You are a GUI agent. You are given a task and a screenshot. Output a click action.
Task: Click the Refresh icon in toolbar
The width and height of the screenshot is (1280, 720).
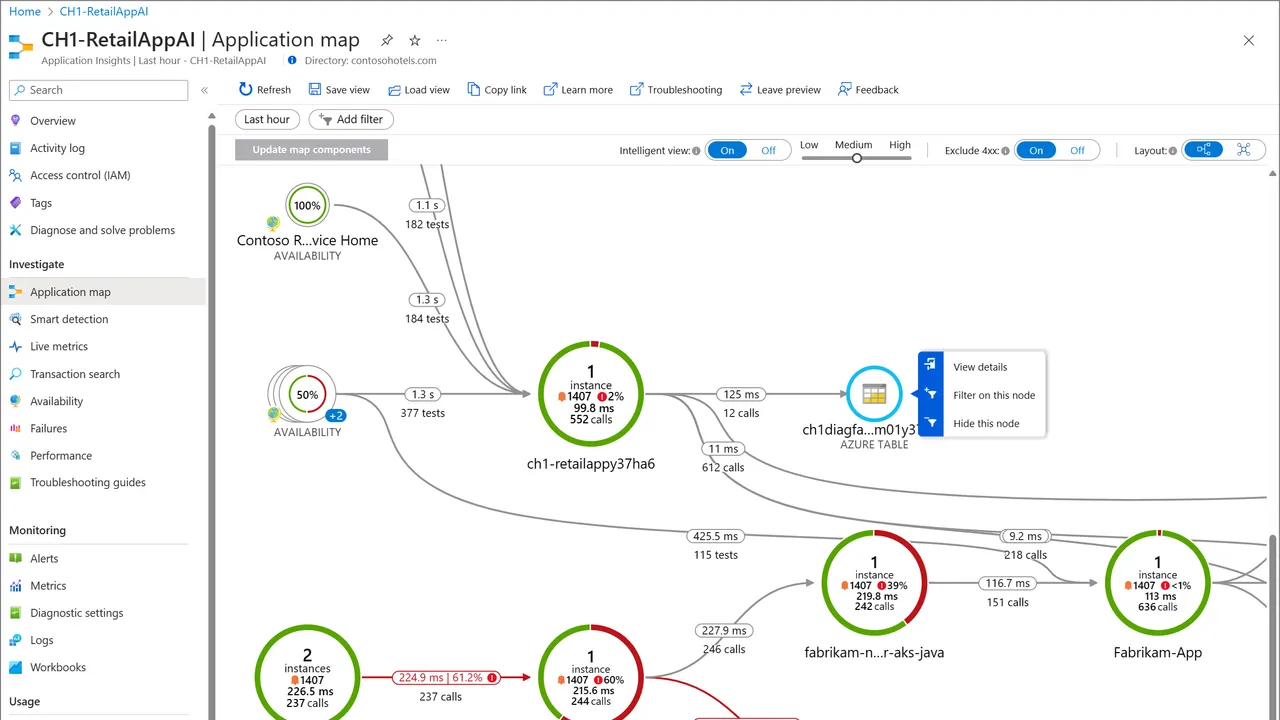point(246,89)
